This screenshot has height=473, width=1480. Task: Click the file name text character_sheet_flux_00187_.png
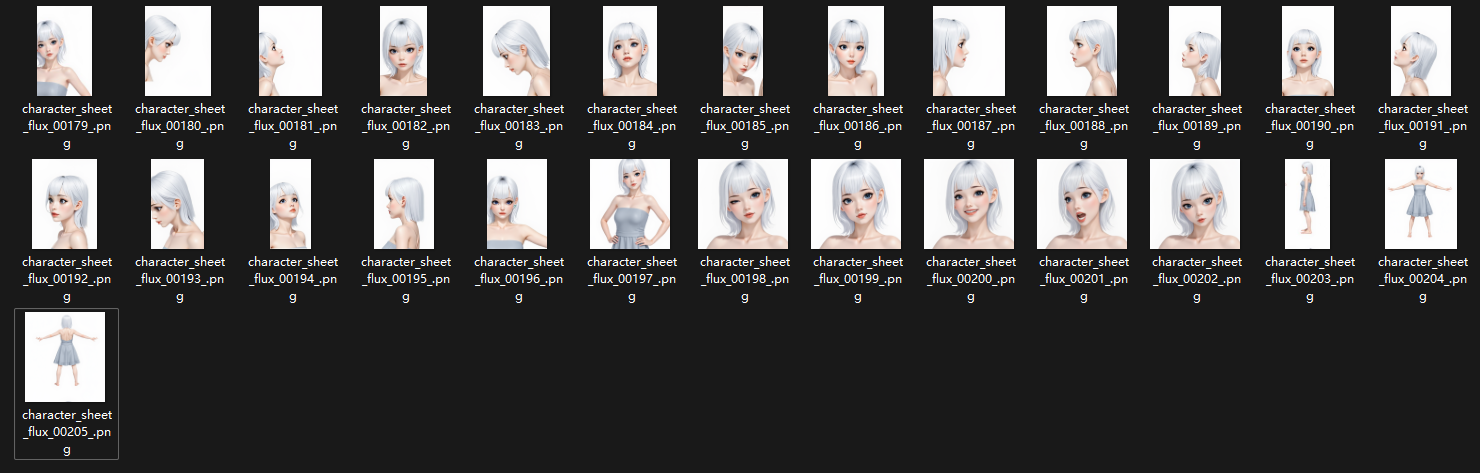pyautogui.click(x=971, y=126)
